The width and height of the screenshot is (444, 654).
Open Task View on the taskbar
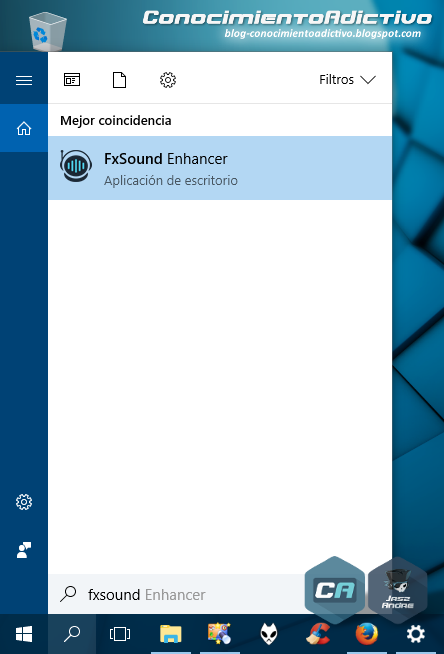pos(120,634)
